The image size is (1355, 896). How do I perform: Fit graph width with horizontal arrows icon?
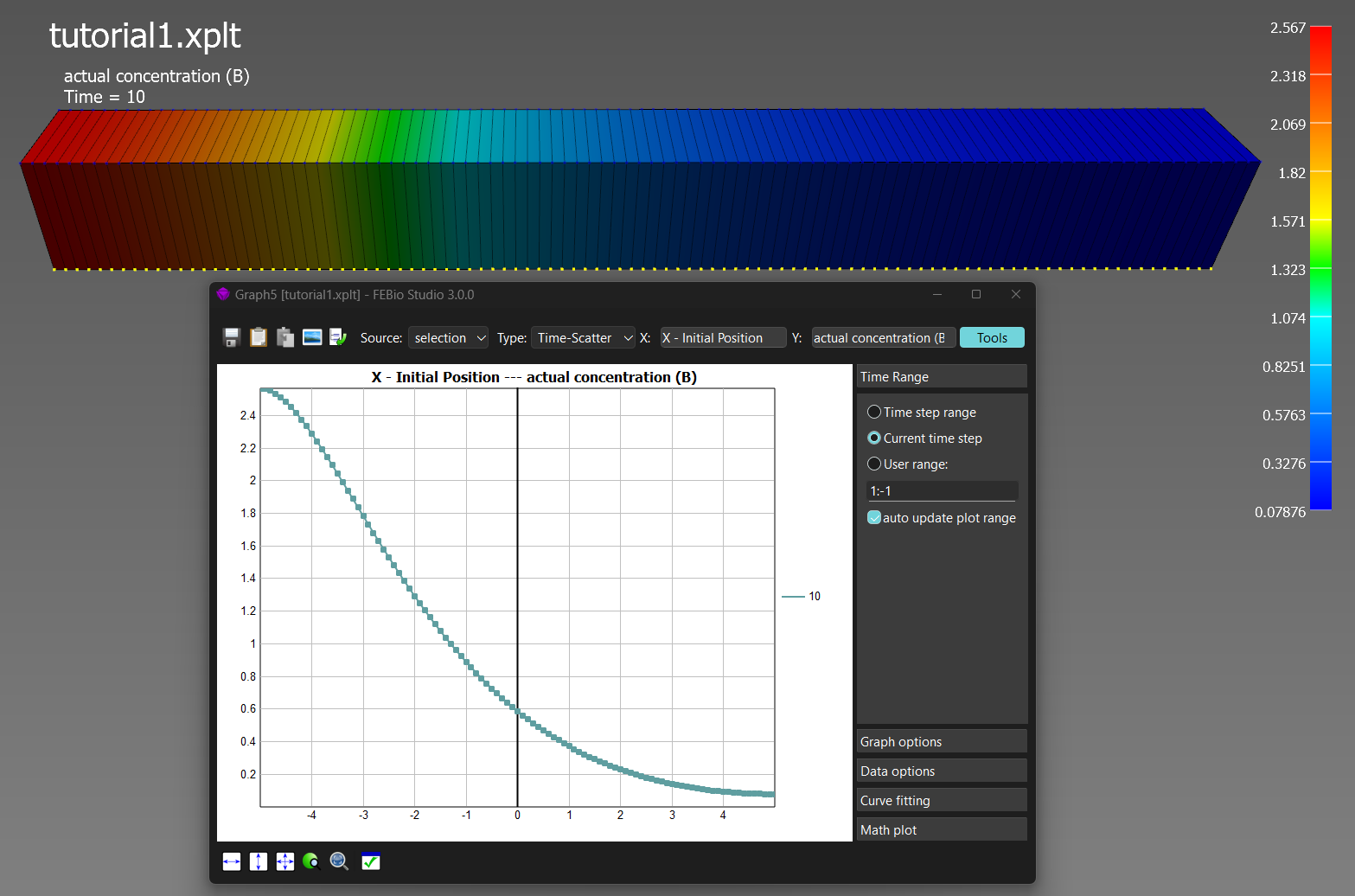coord(232,861)
